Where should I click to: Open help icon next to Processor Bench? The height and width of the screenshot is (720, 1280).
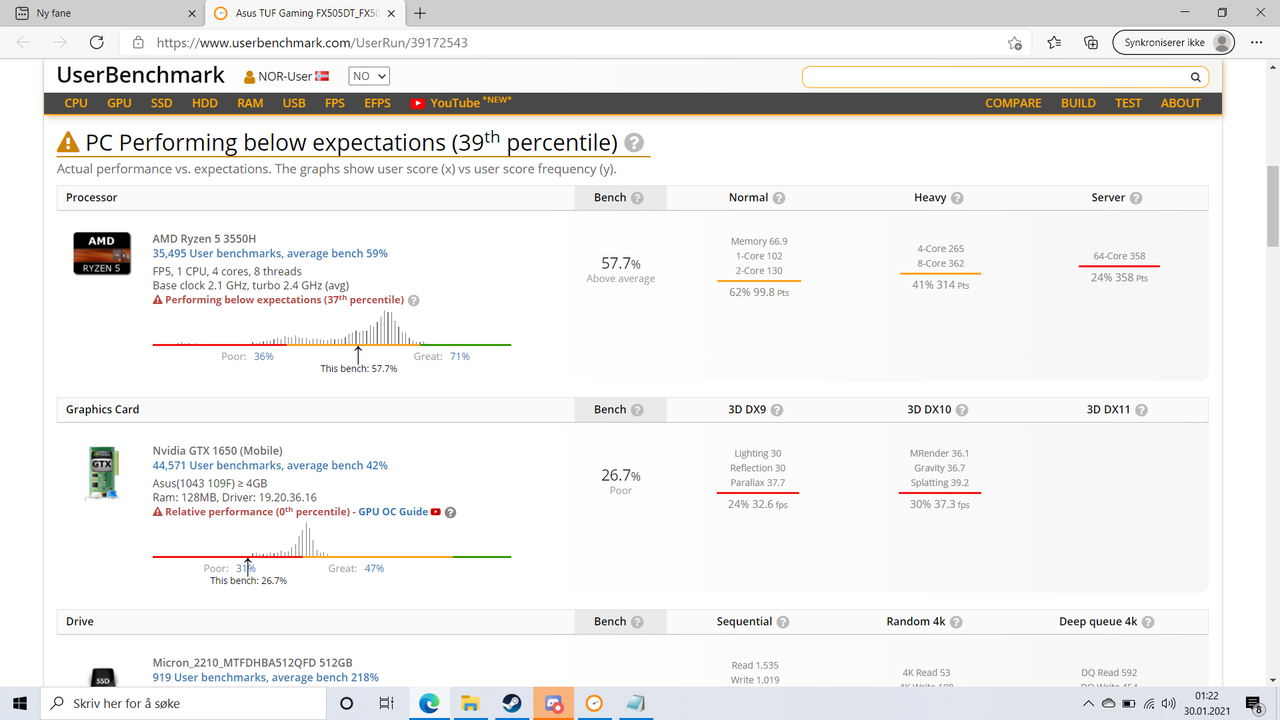tap(637, 198)
